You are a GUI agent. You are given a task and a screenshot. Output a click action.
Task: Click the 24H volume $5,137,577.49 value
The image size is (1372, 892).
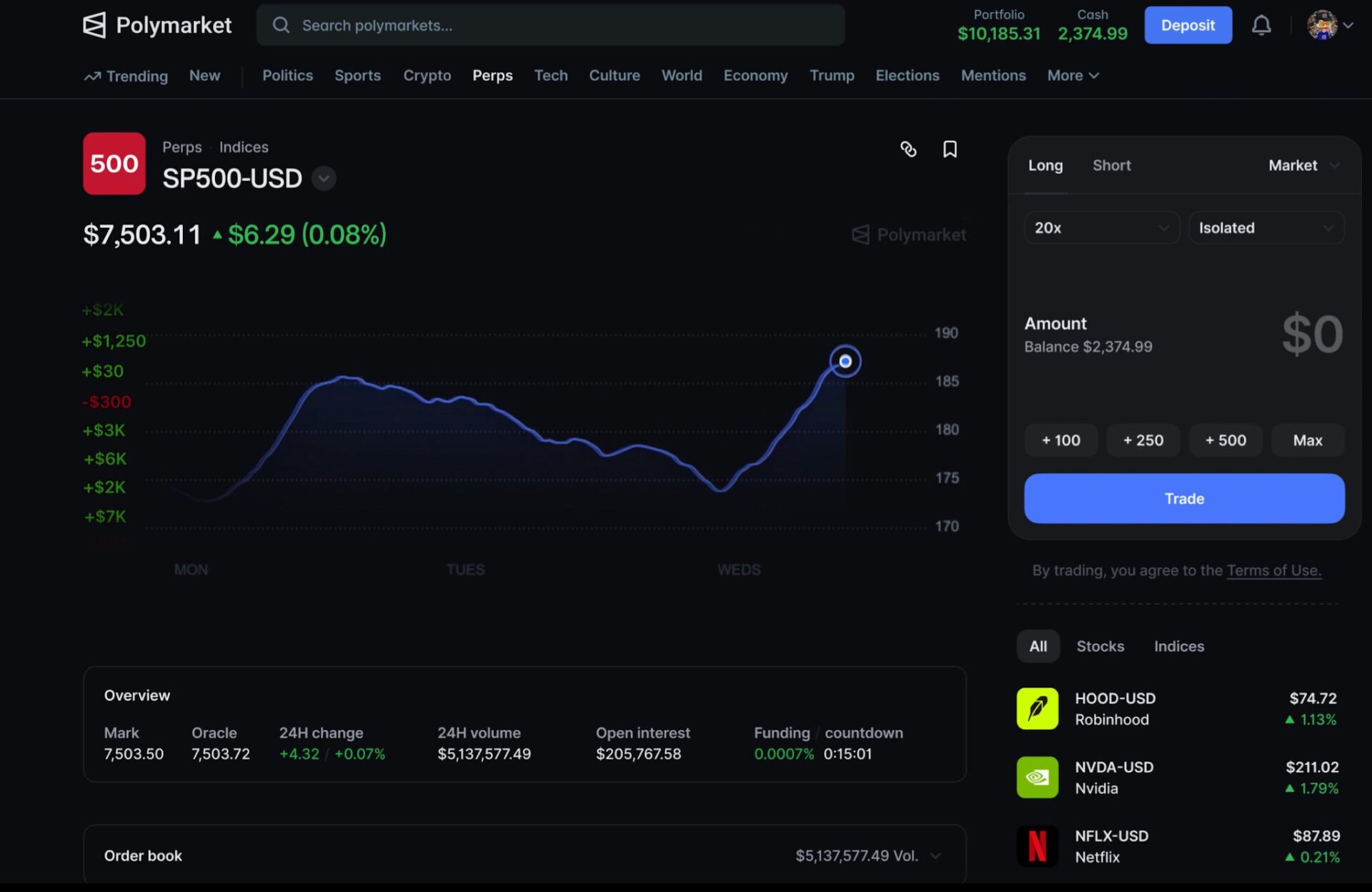(484, 754)
